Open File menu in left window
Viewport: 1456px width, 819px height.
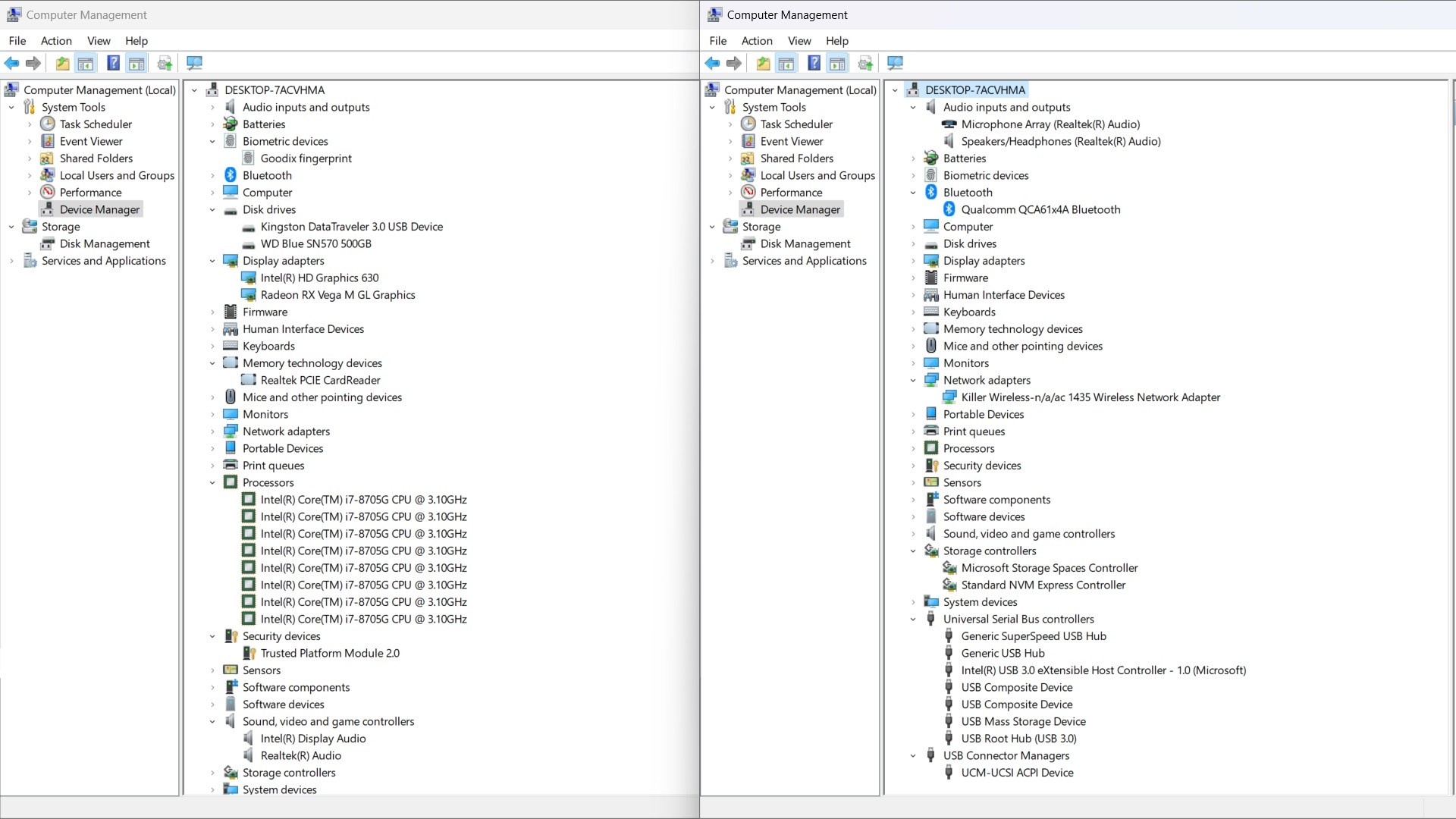point(17,41)
